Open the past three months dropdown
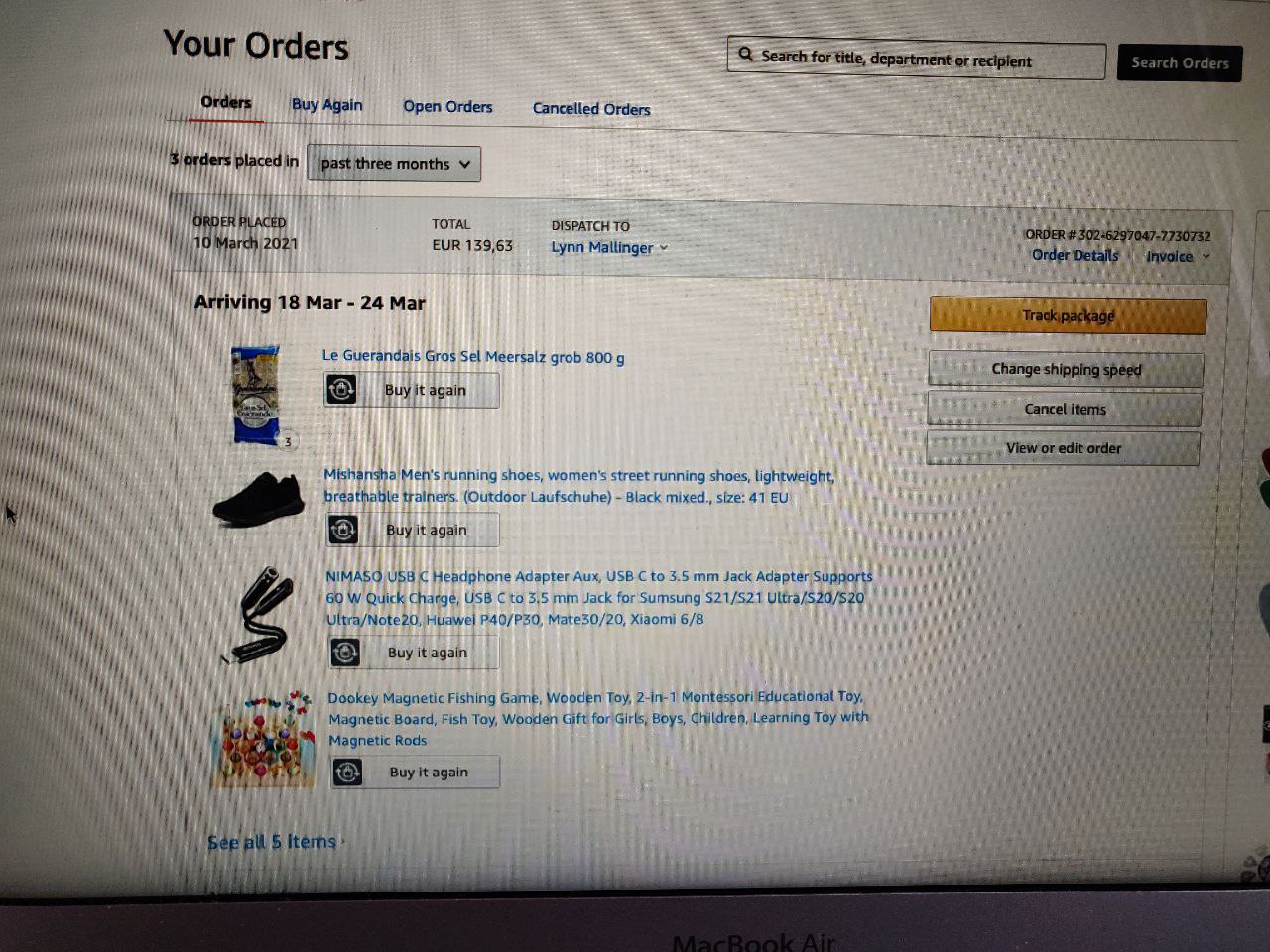 coord(394,164)
